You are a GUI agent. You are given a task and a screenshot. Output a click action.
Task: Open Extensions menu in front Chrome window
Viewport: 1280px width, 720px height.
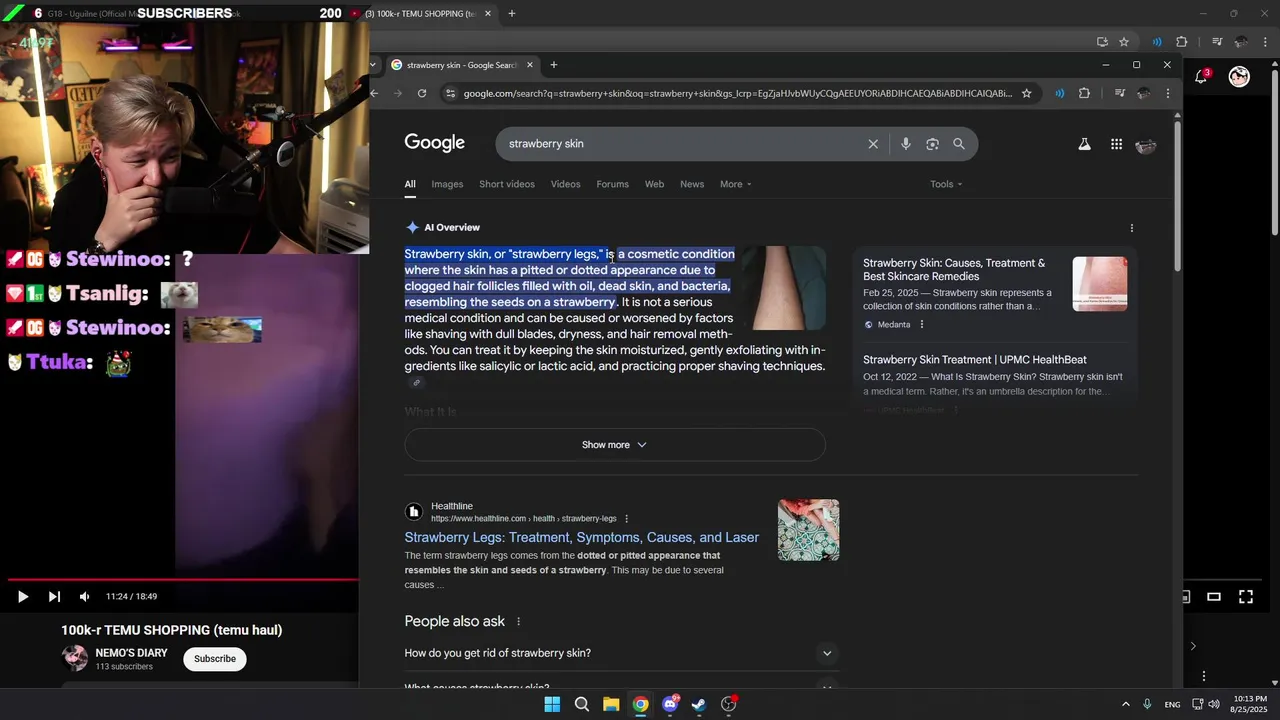[x=1084, y=93]
